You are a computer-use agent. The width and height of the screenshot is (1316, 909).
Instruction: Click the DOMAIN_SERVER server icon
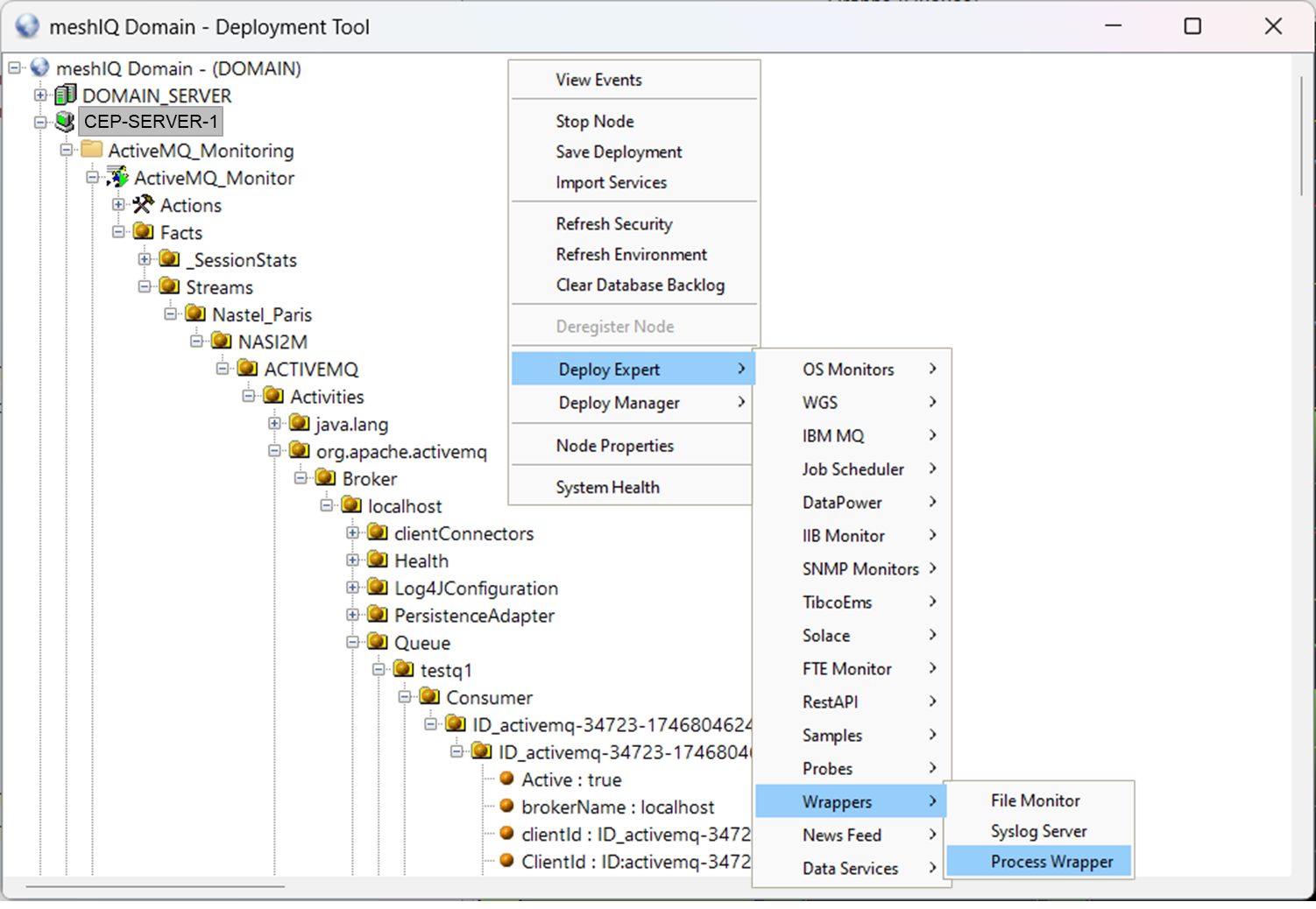click(x=66, y=95)
